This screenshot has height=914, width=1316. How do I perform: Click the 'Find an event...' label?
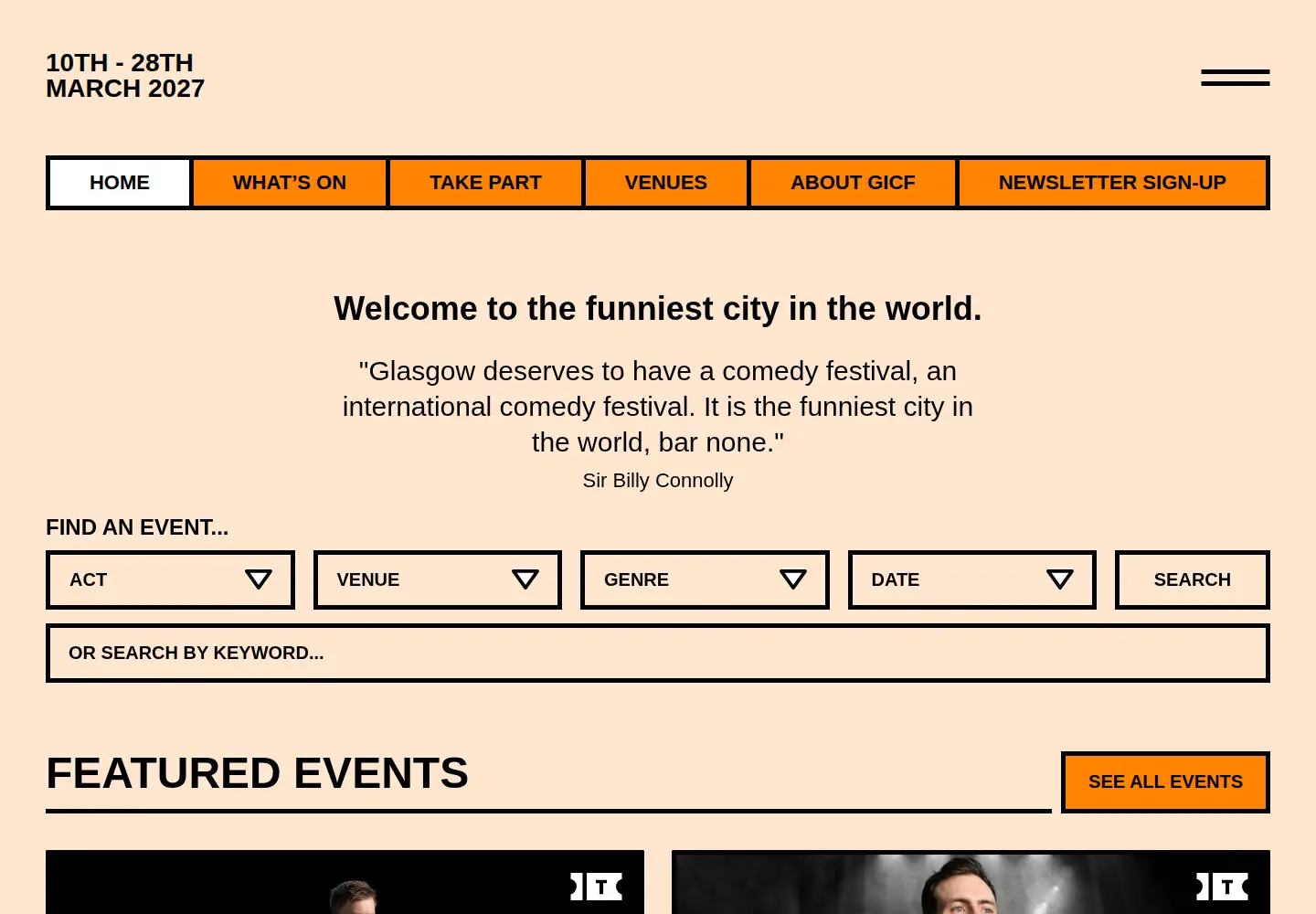[137, 527]
